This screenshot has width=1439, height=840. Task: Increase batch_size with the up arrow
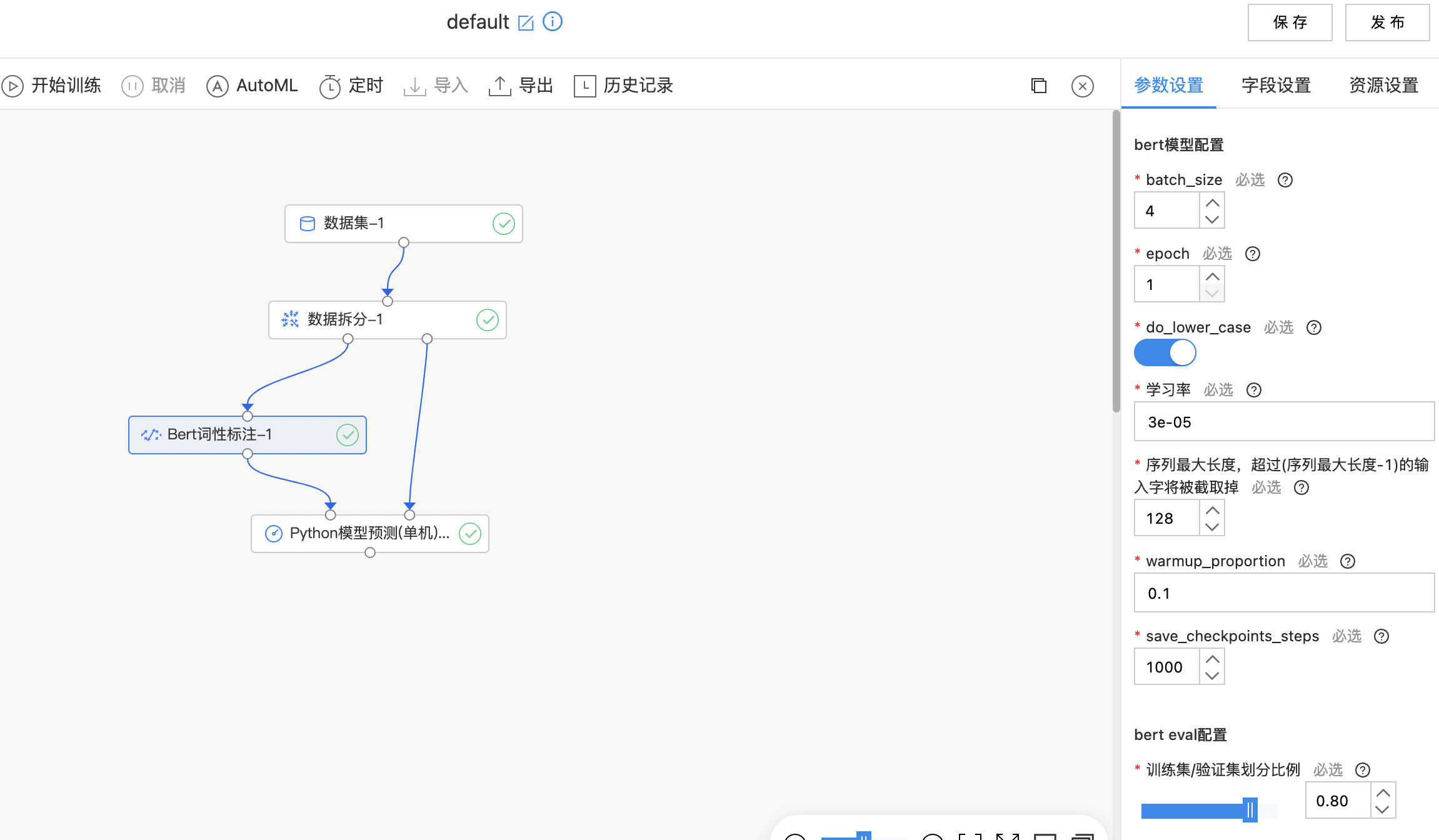point(1212,202)
